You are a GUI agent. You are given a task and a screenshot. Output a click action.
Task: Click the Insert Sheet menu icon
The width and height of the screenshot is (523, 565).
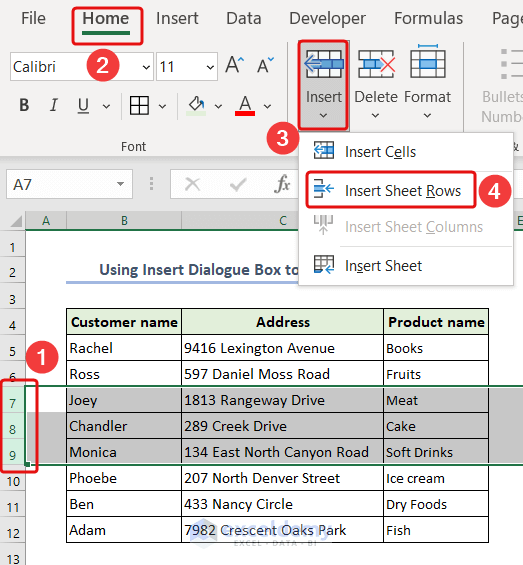click(324, 265)
